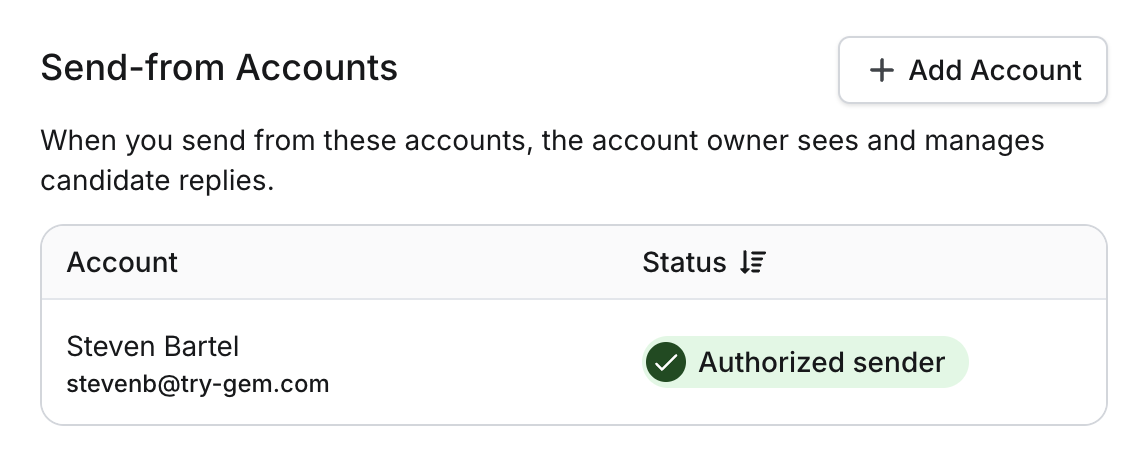The width and height of the screenshot is (1140, 470).
Task: Toggle the Status column sort icon
Action: coord(753,262)
